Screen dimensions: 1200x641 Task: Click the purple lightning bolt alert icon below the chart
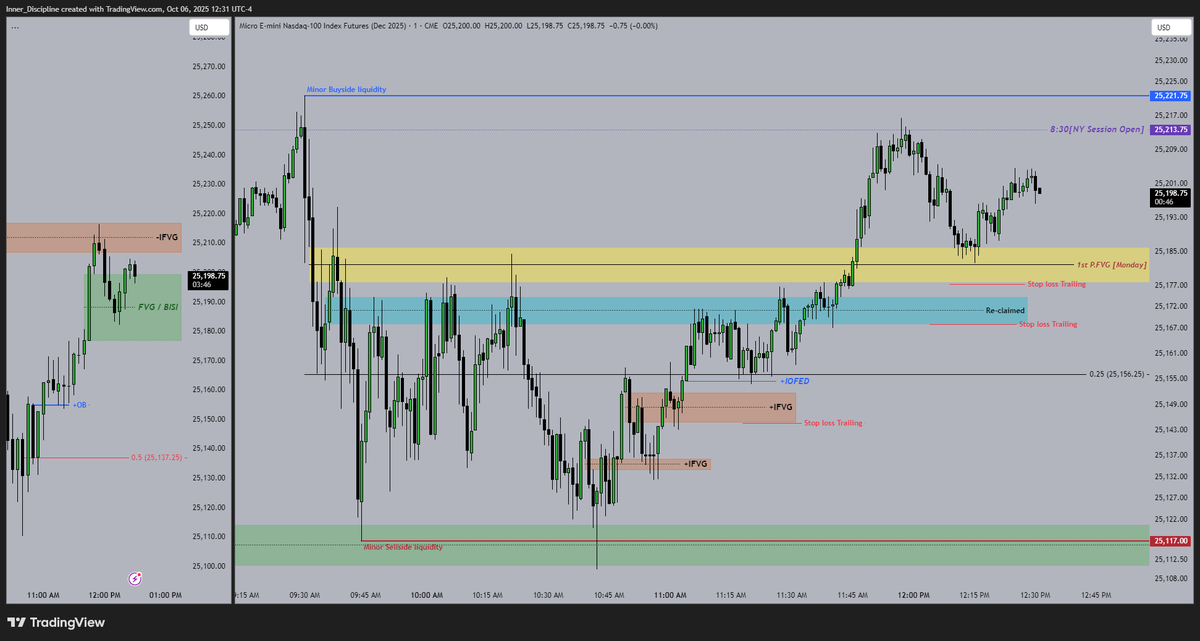click(133, 578)
